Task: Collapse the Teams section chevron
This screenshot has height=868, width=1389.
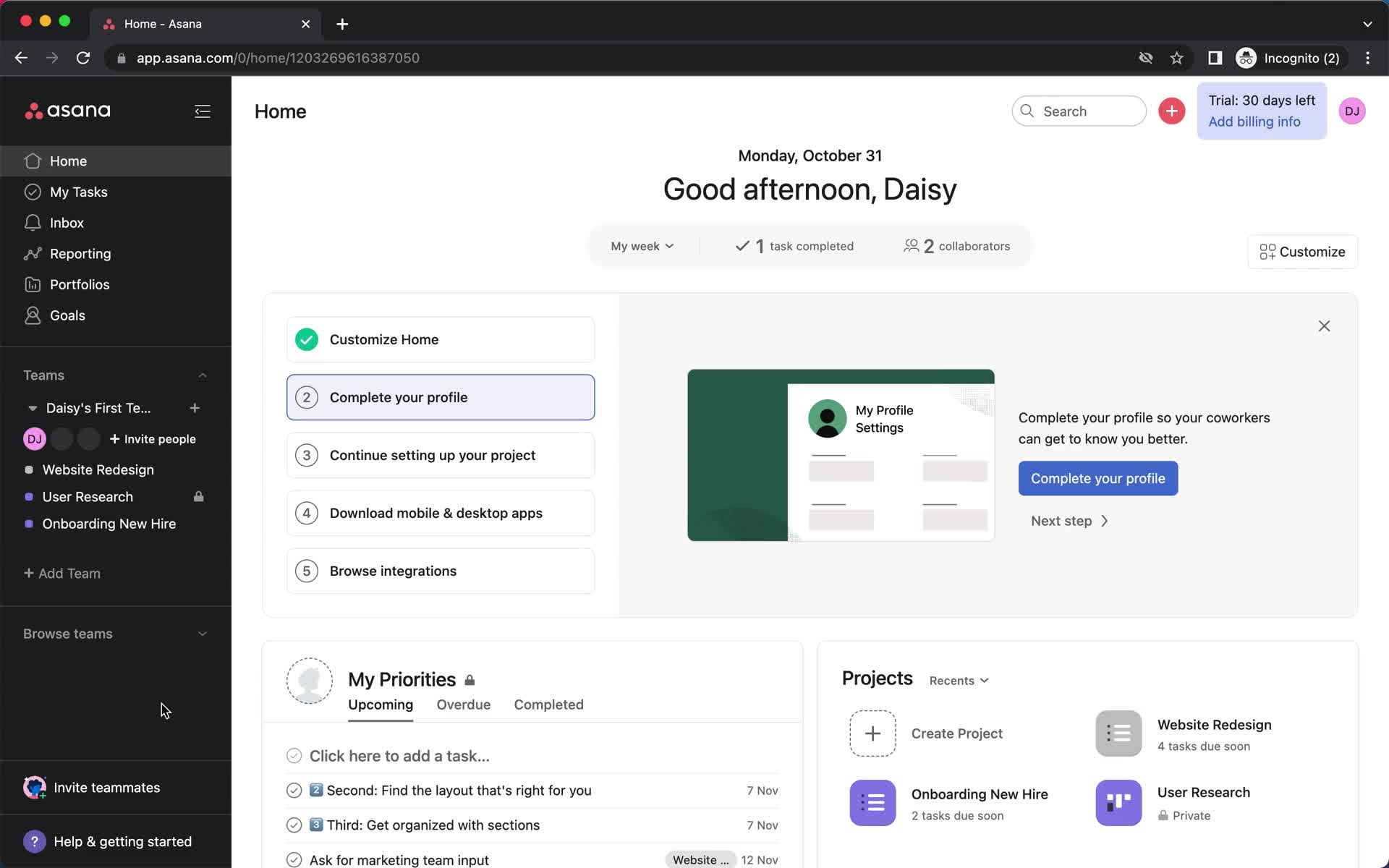Action: [203, 375]
